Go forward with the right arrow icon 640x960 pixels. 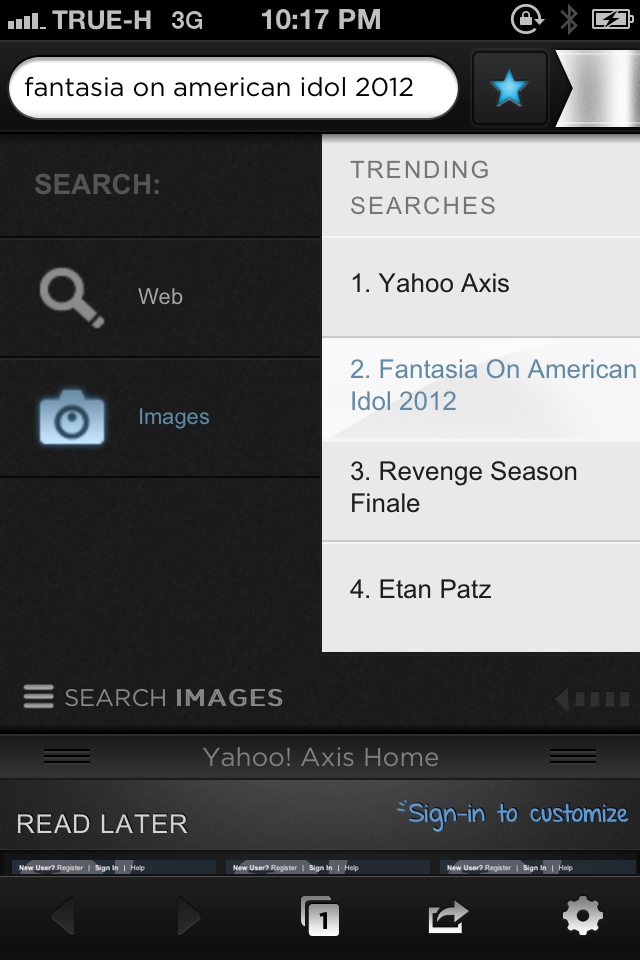[189, 916]
